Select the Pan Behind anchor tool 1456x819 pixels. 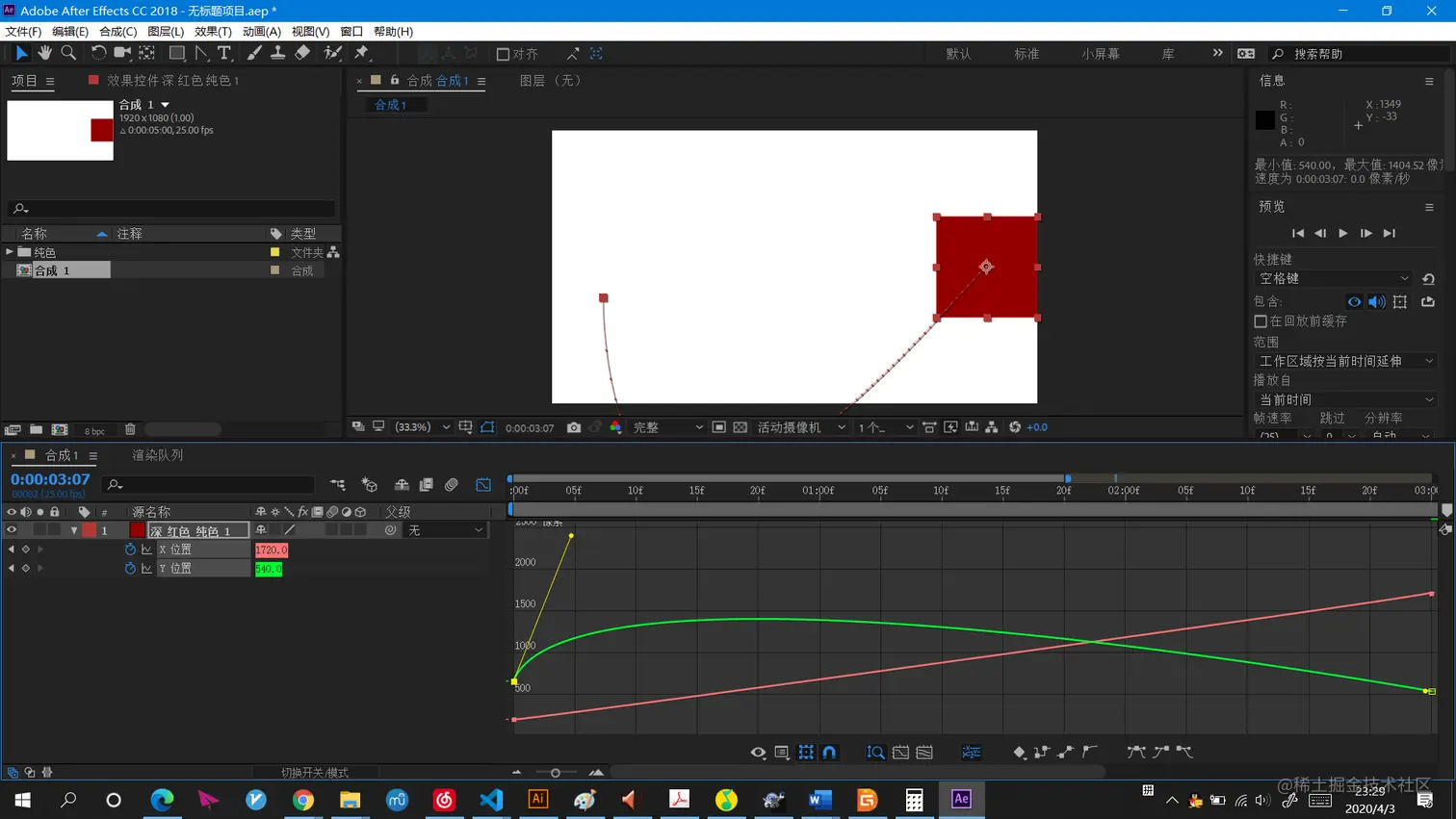(147, 53)
